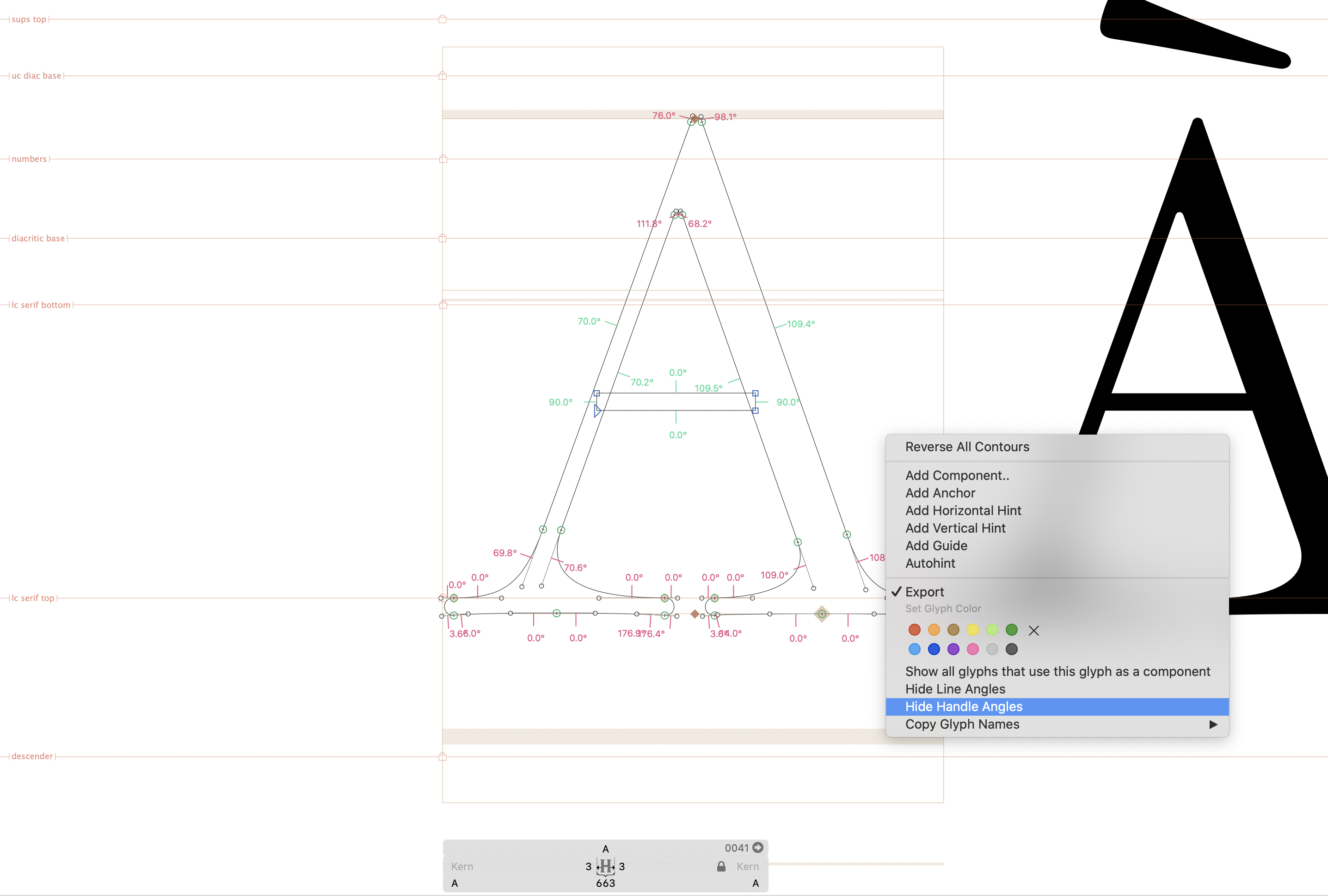Click the diamond anchor on the baseline center

coord(694,614)
